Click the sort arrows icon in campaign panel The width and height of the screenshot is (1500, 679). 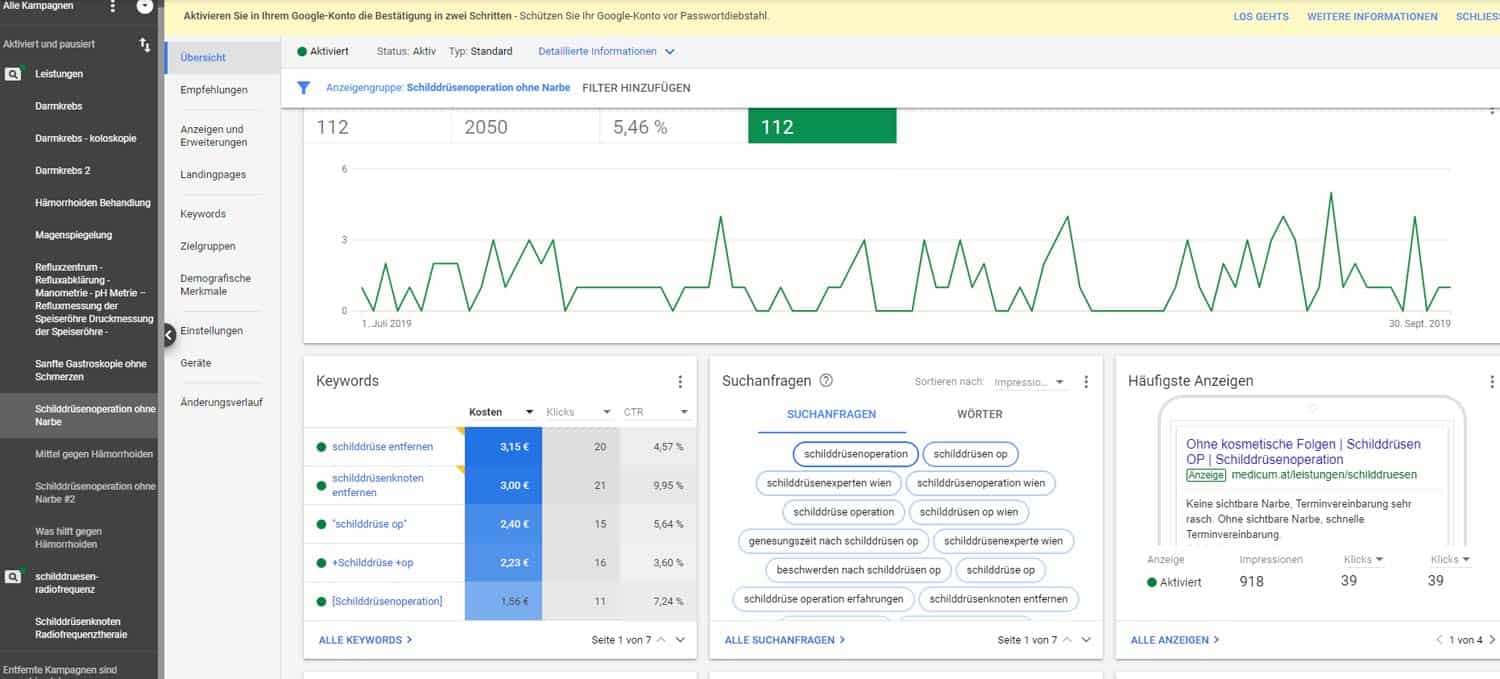(x=145, y=45)
